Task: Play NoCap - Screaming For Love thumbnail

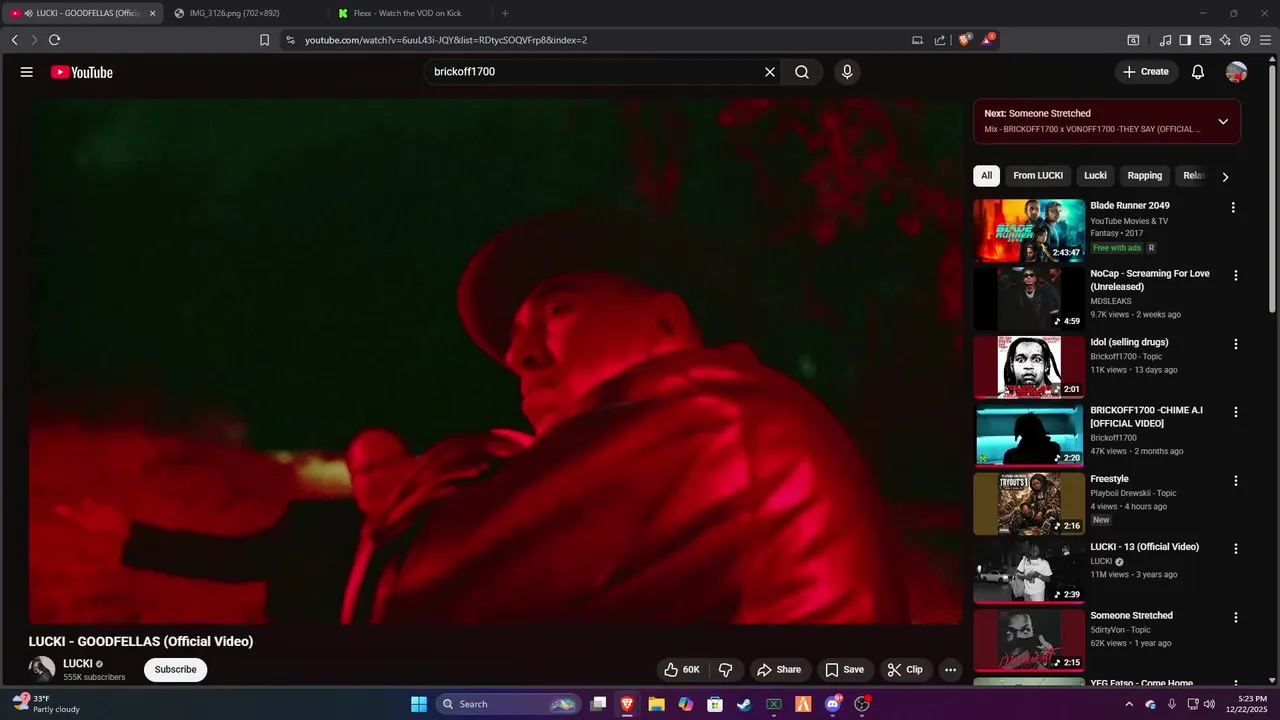Action: tap(1029, 299)
